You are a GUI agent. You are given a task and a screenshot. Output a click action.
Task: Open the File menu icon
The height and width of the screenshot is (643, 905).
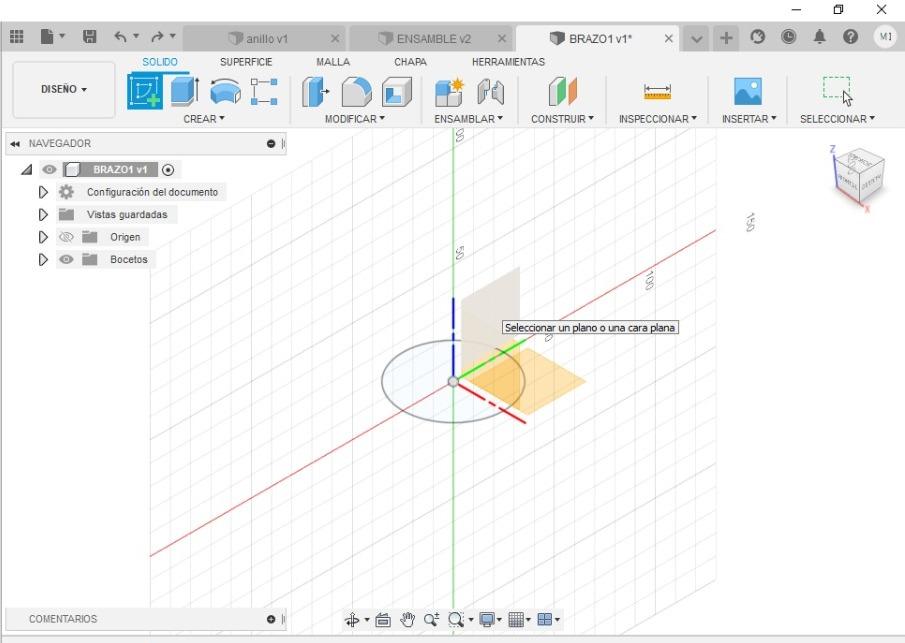(47, 37)
